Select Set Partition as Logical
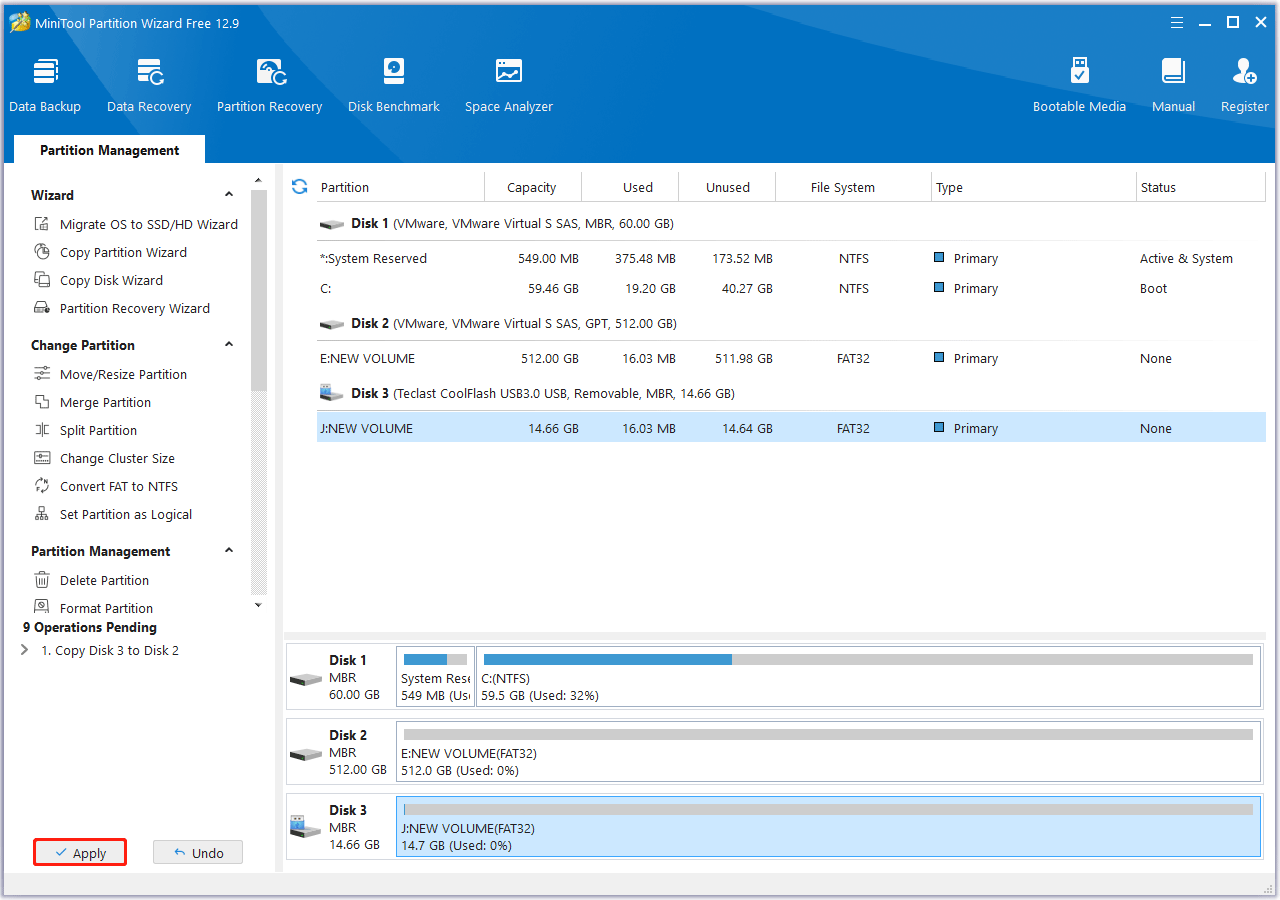This screenshot has width=1280, height=900. 113,514
